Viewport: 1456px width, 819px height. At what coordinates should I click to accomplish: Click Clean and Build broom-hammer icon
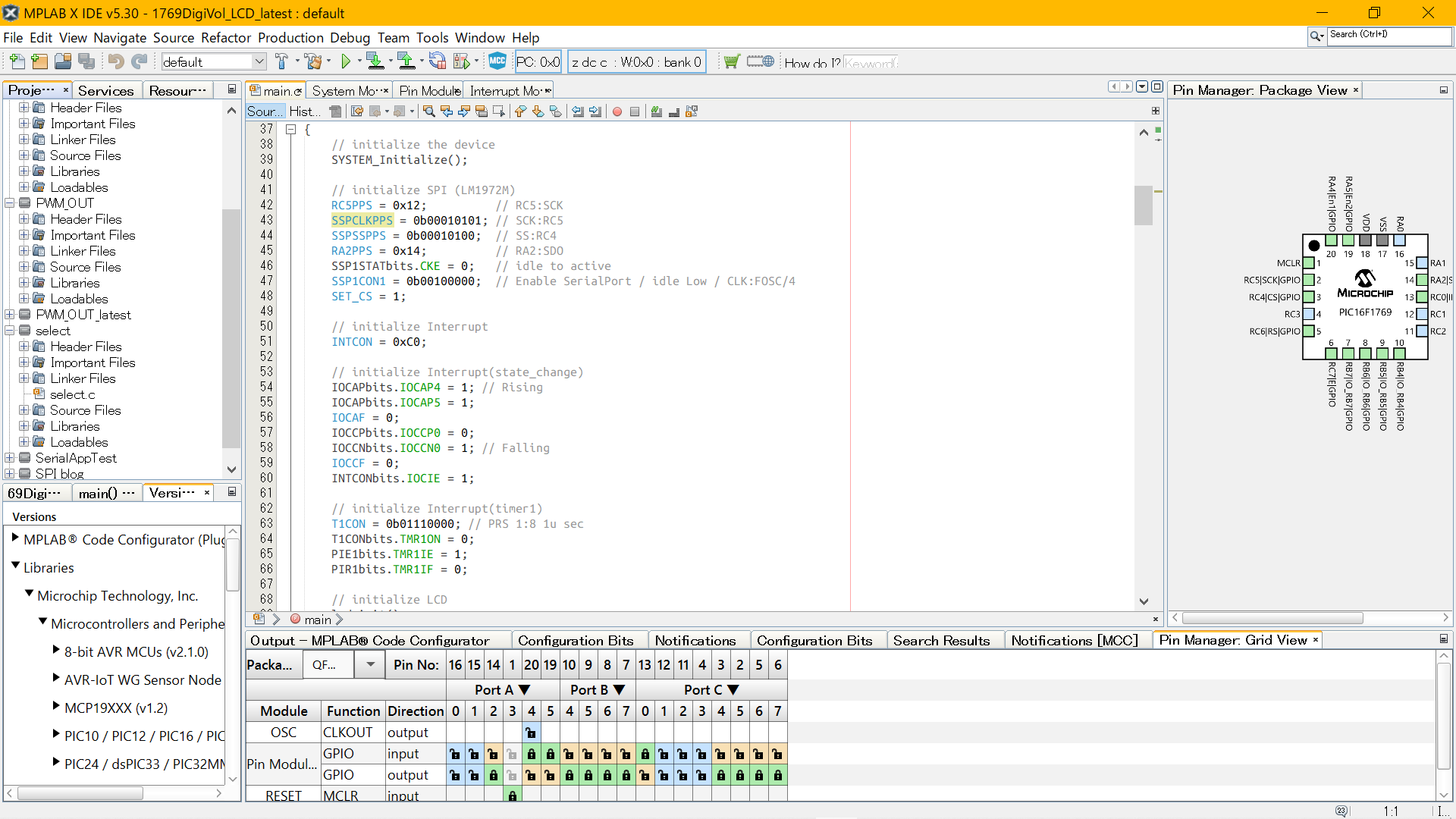point(314,61)
